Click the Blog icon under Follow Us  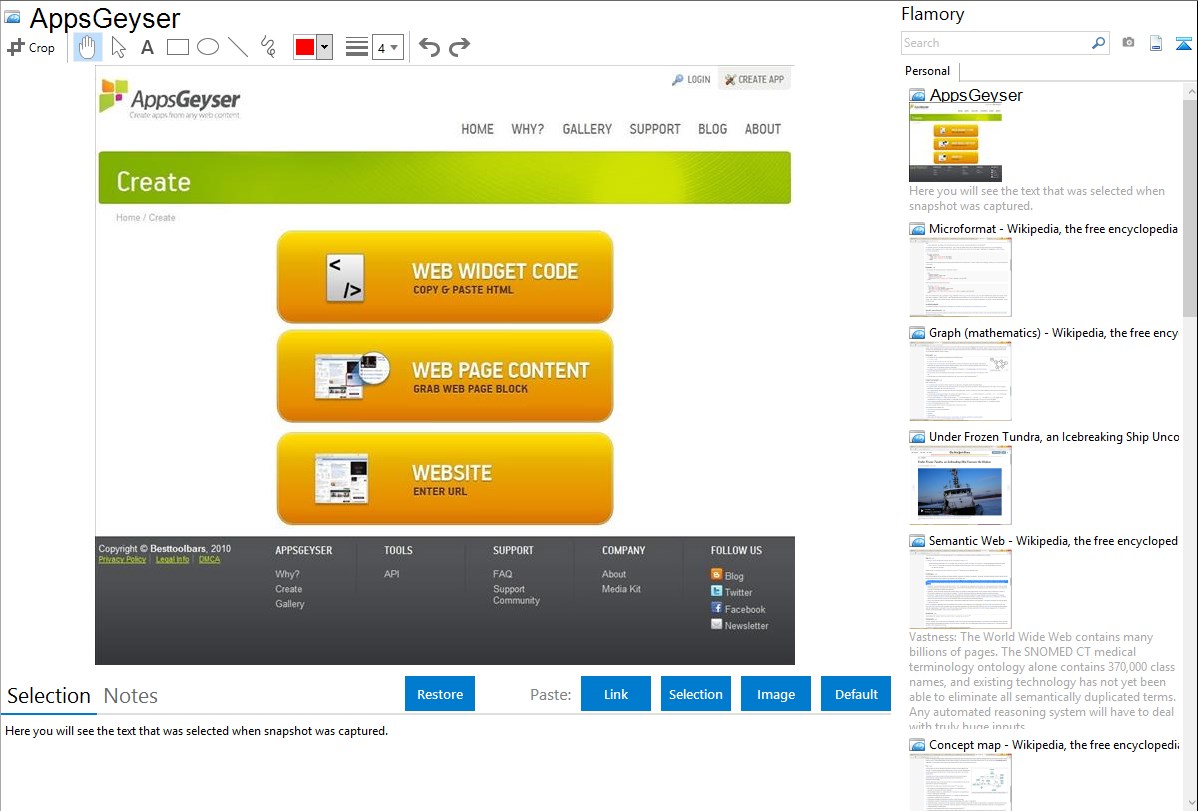pyautogui.click(x=717, y=574)
